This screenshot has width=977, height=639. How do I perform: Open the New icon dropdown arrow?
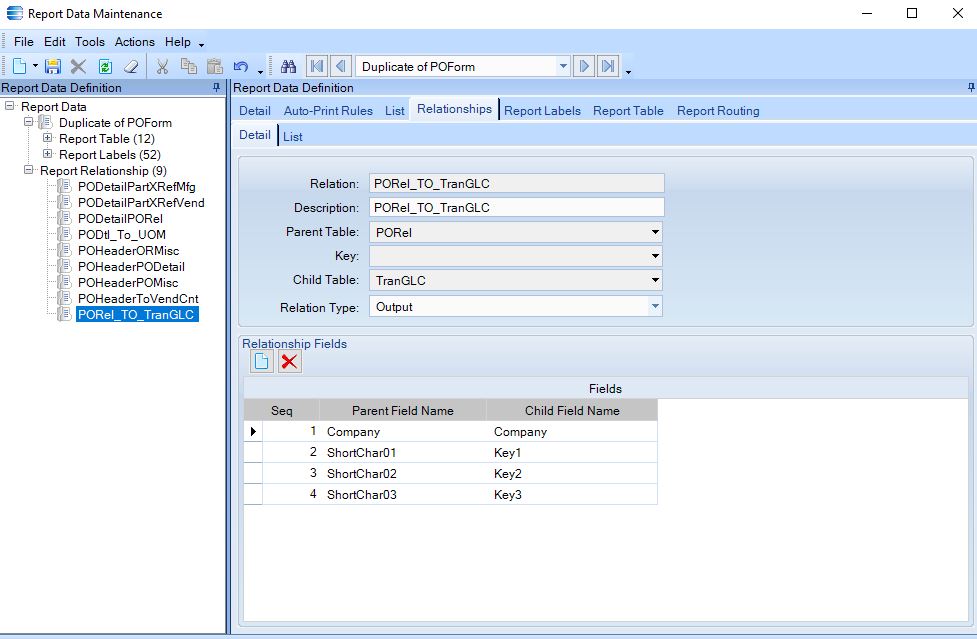(x=35, y=66)
